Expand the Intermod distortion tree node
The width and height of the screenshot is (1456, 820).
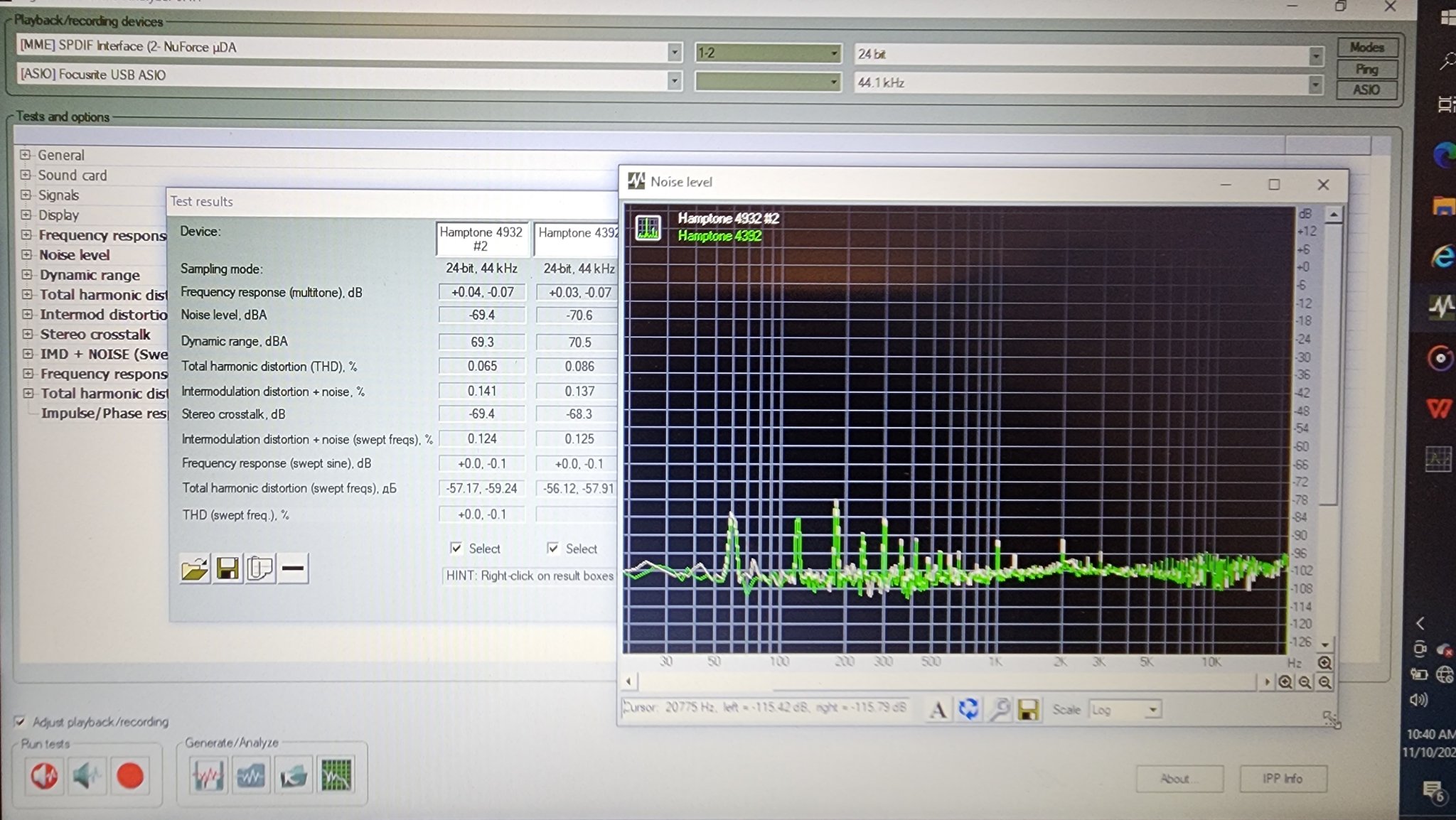coord(27,313)
